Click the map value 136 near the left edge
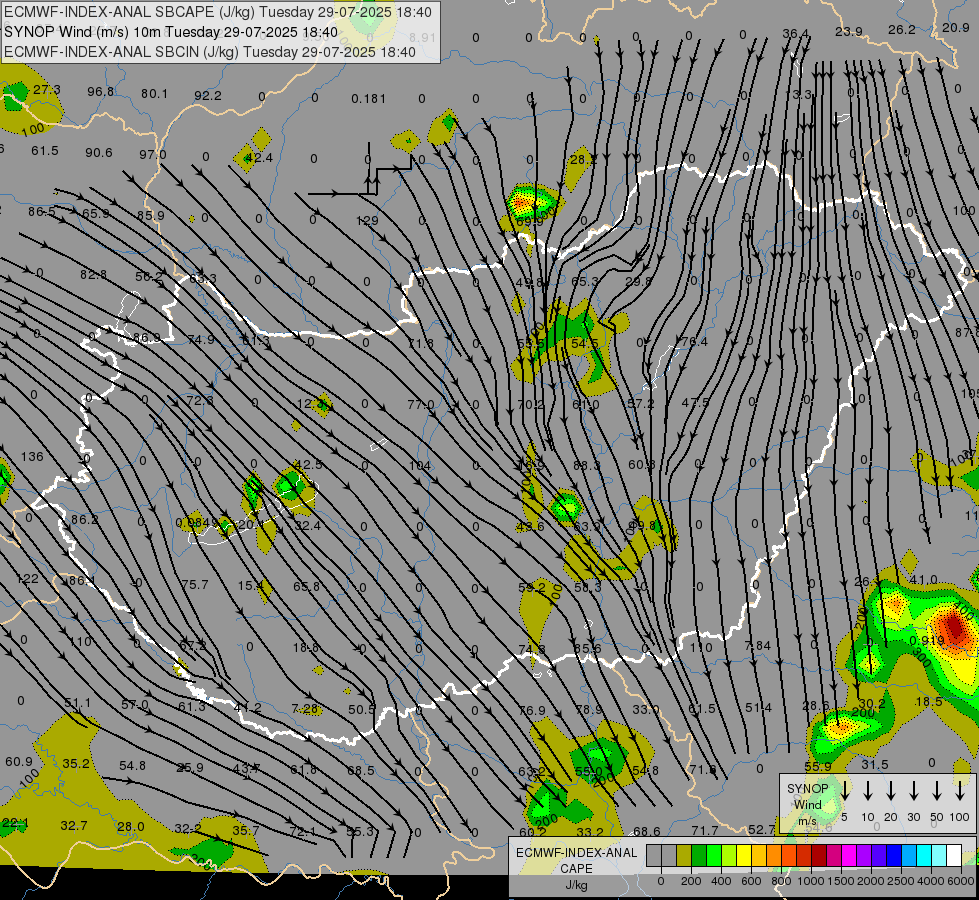This screenshot has height=900, width=979. [x=32, y=457]
